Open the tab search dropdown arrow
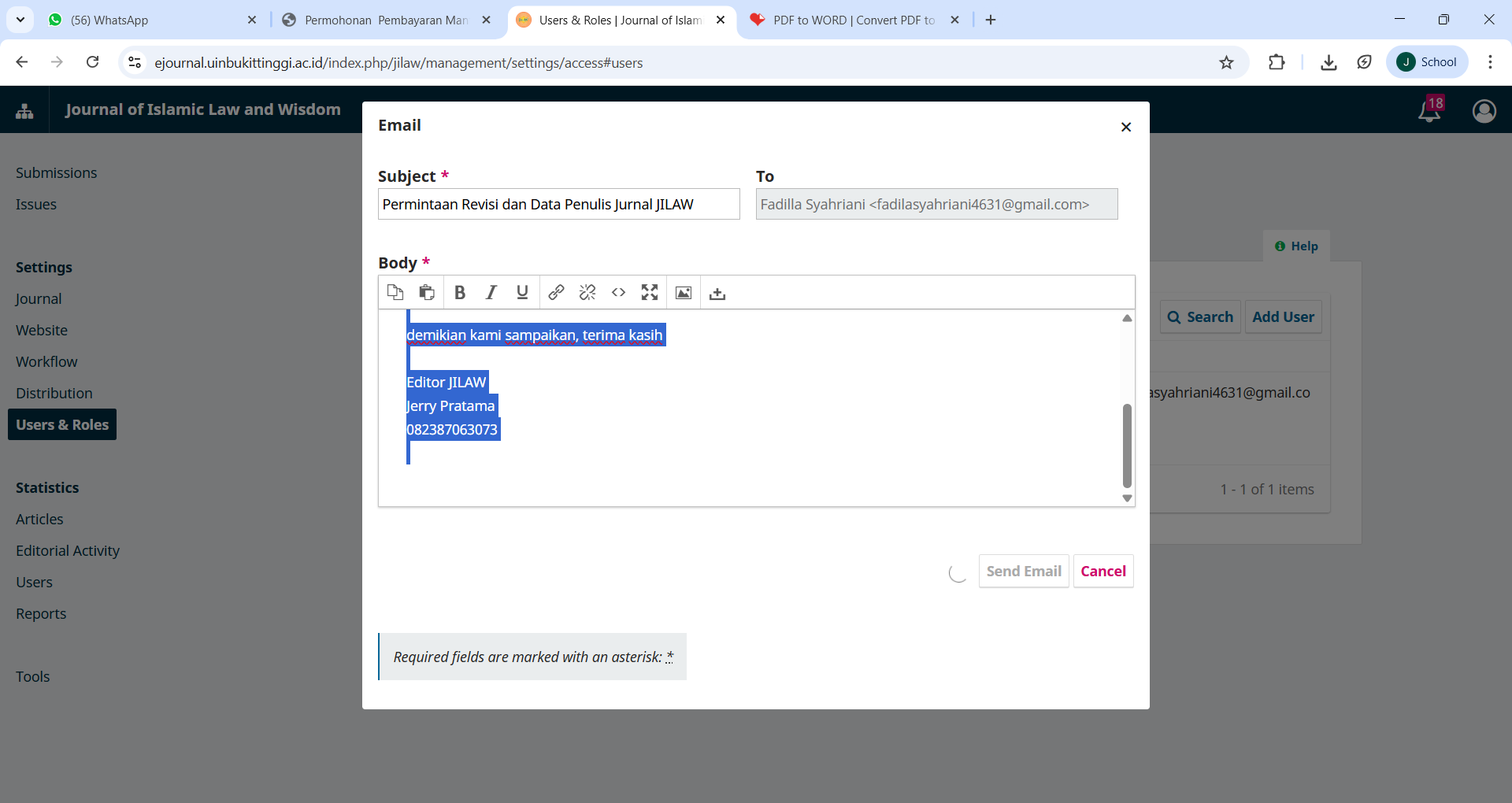Screen dimensions: 1512x803 [x=20, y=20]
